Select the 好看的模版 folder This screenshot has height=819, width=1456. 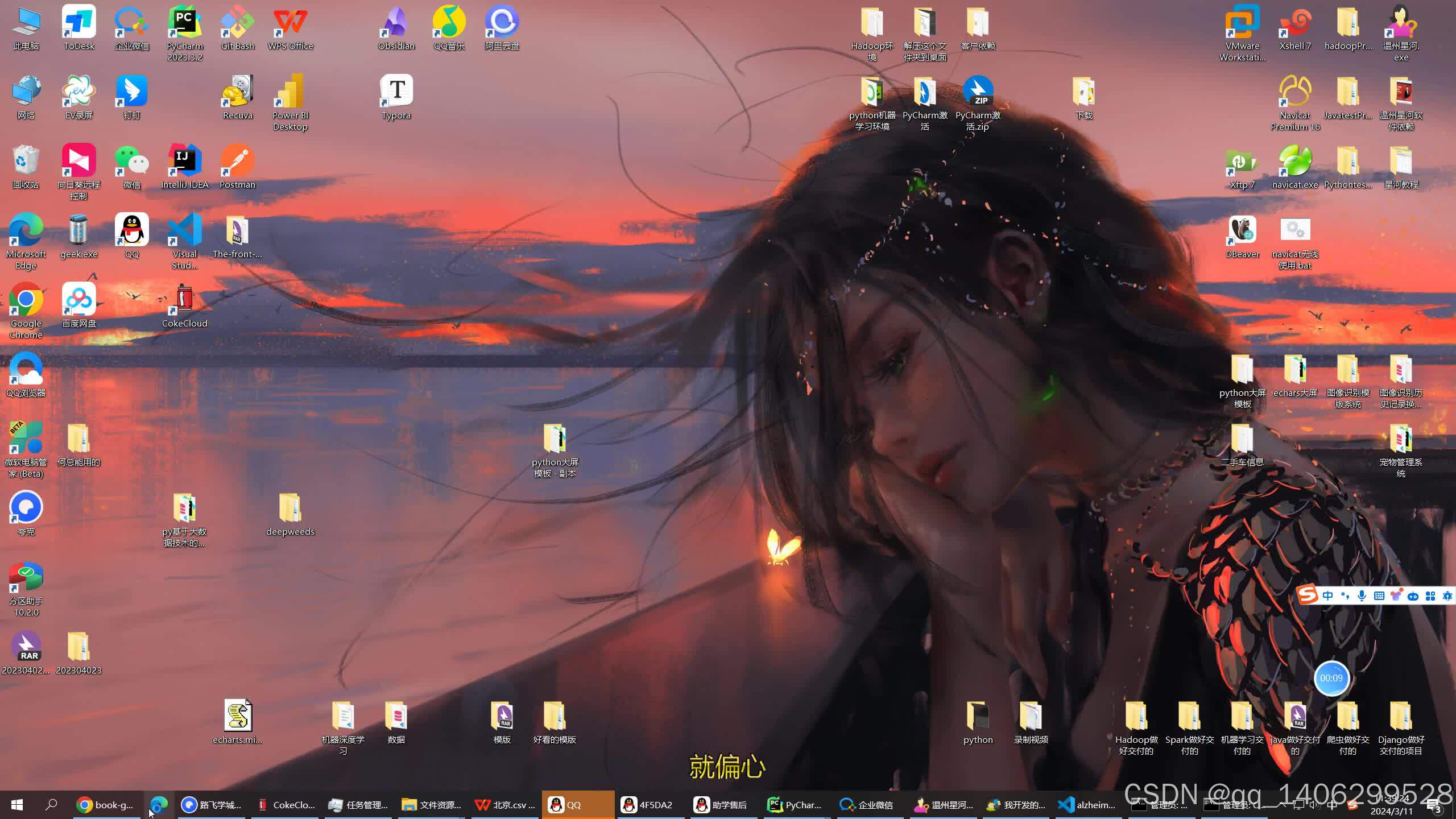[x=555, y=722]
